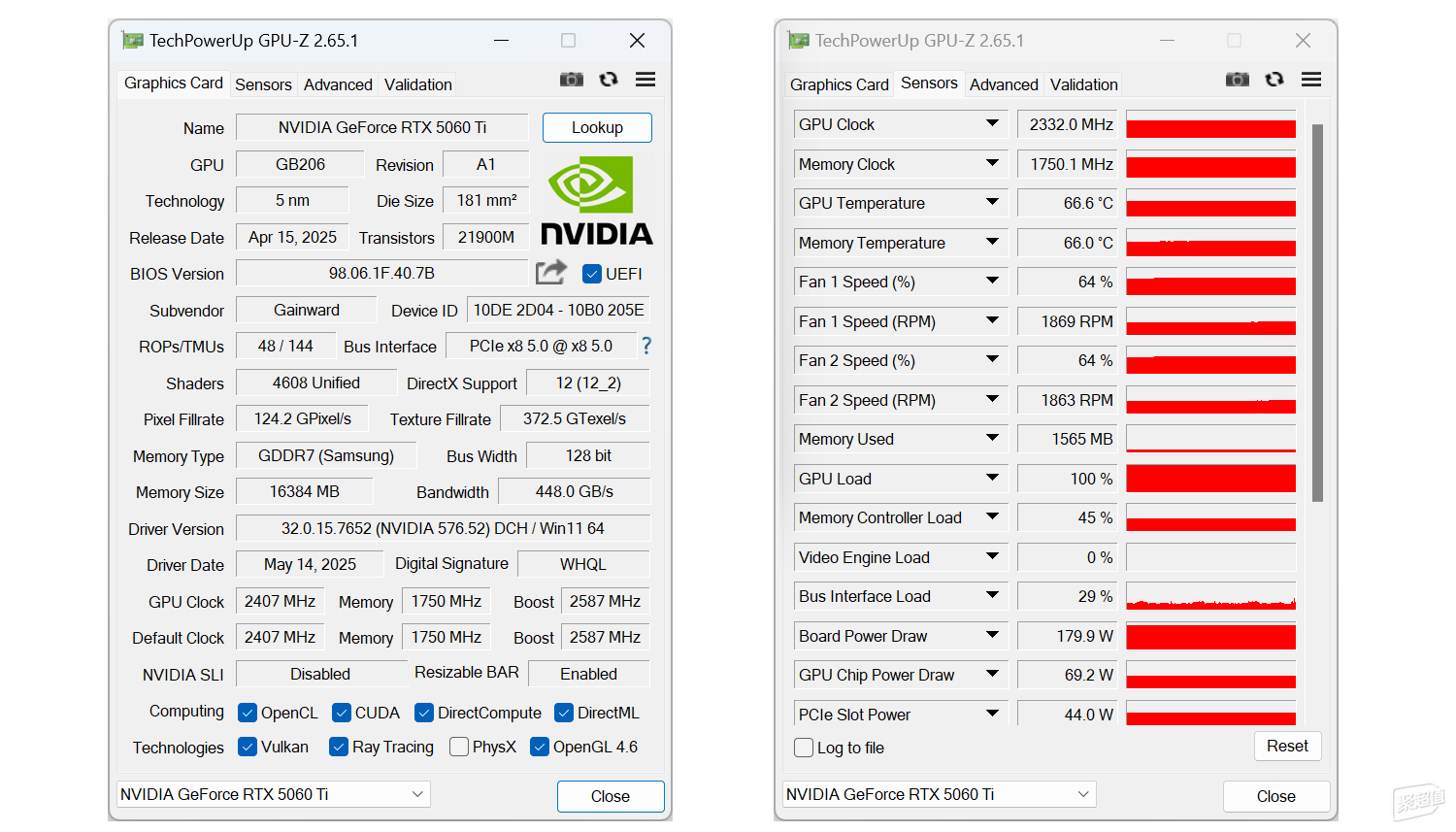
Task: Click the NVIDIA logo image
Action: [596, 200]
